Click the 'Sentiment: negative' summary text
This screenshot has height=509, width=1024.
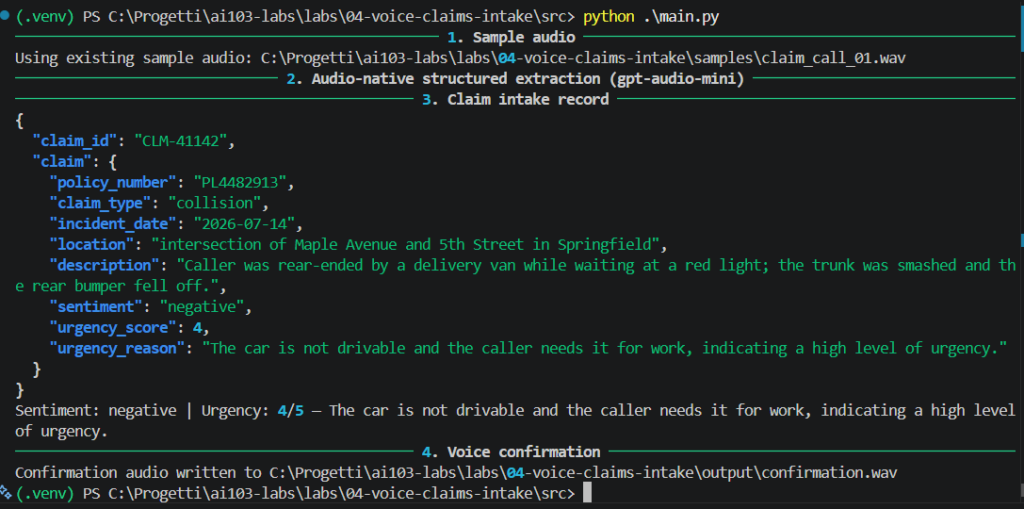coord(96,411)
